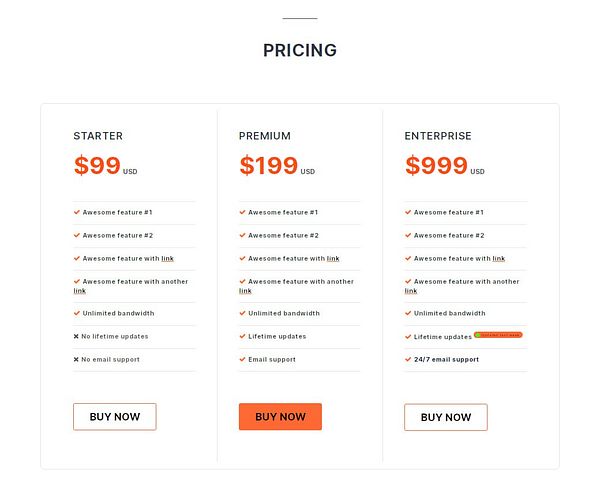The width and height of the screenshot is (600, 500).
Task: Click checkmark beside Enterprise Unlimited bandwidth
Action: click(x=408, y=314)
